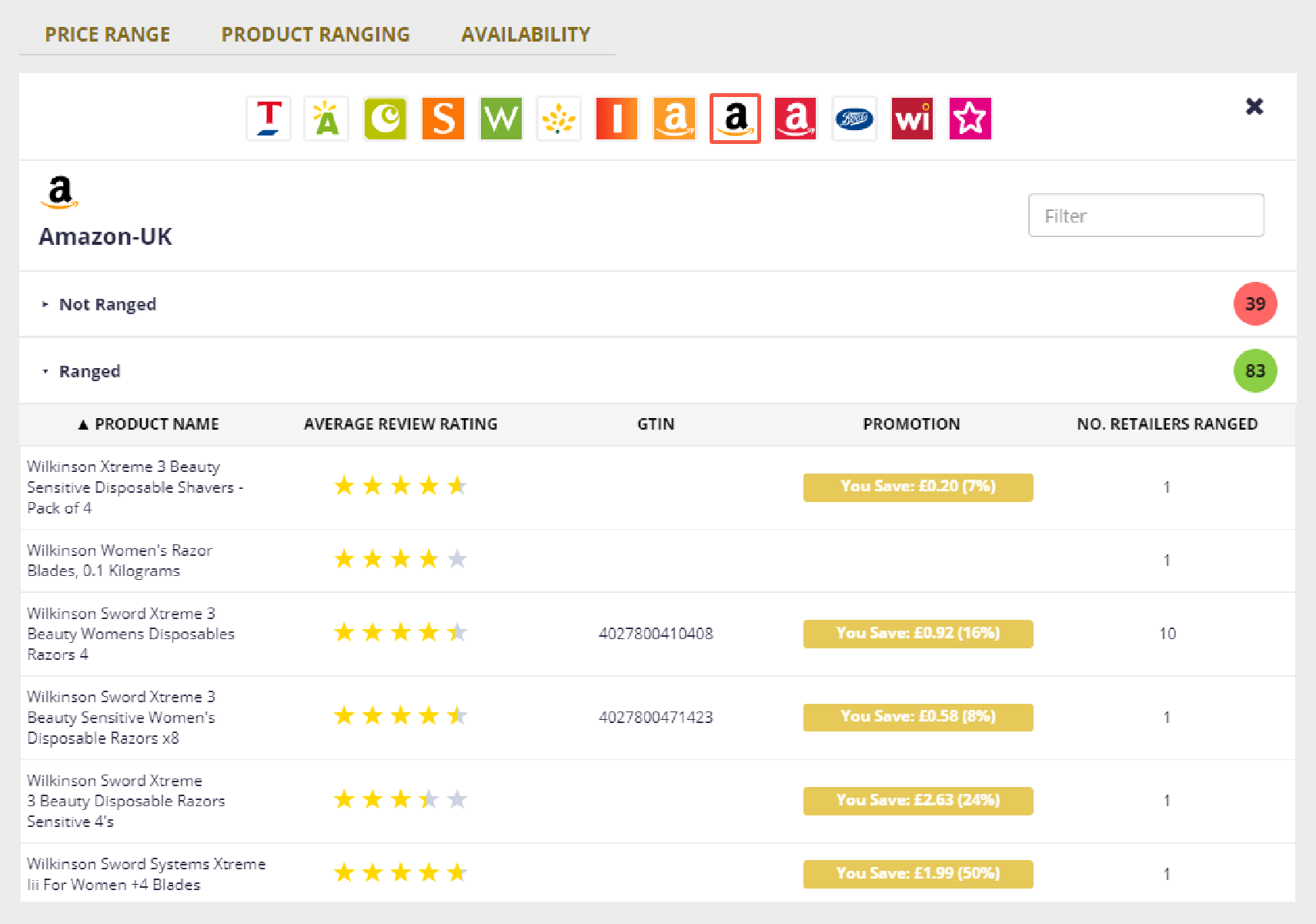This screenshot has height=924, width=1316.
Task: Open Xtreme 3 Beauty Disposable Razors Sensitive 4's
Action: pyautogui.click(x=126, y=801)
